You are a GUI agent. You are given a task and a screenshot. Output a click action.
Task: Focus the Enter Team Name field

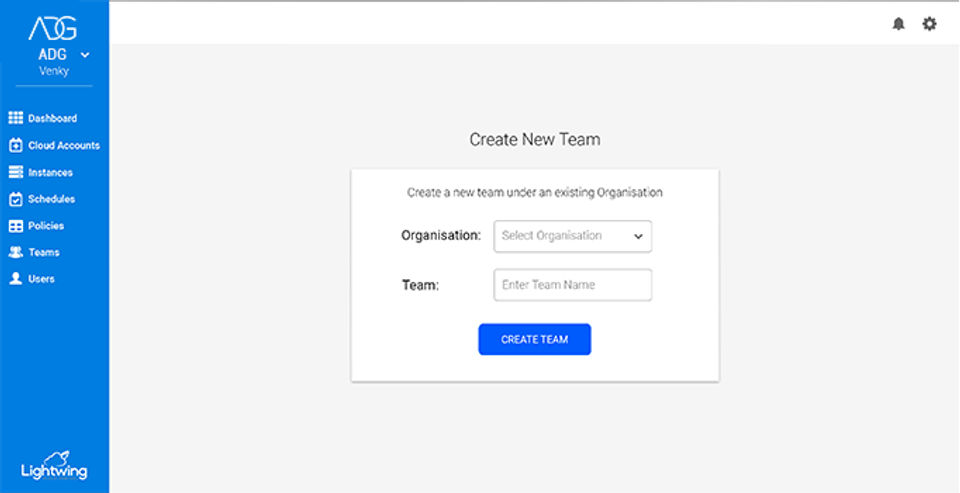click(x=572, y=285)
